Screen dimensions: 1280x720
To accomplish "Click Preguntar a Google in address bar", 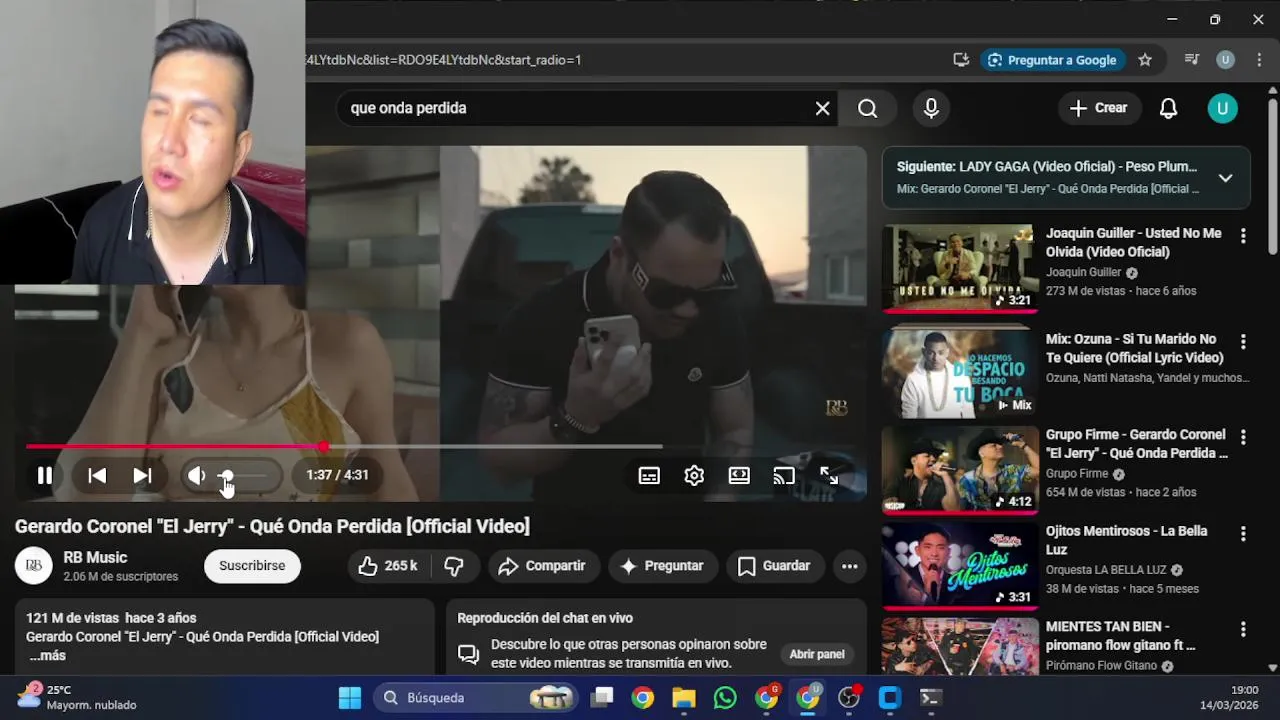I will coord(1052,60).
